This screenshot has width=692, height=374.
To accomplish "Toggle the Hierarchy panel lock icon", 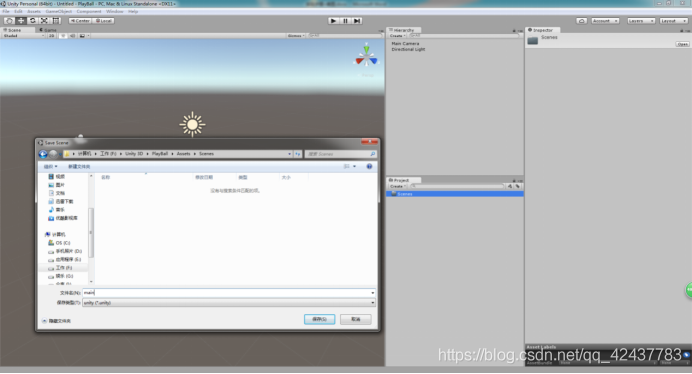I will tap(514, 30).
